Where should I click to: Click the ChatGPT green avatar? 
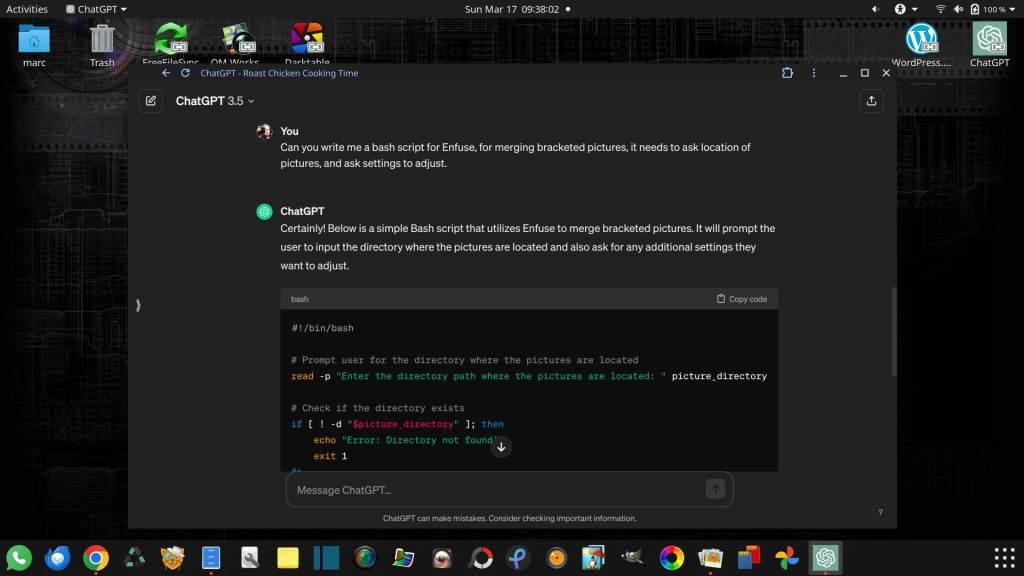point(264,212)
